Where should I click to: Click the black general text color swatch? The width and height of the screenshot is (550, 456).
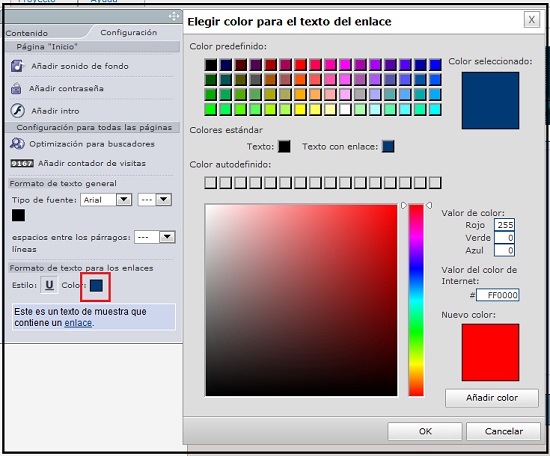(x=18, y=215)
